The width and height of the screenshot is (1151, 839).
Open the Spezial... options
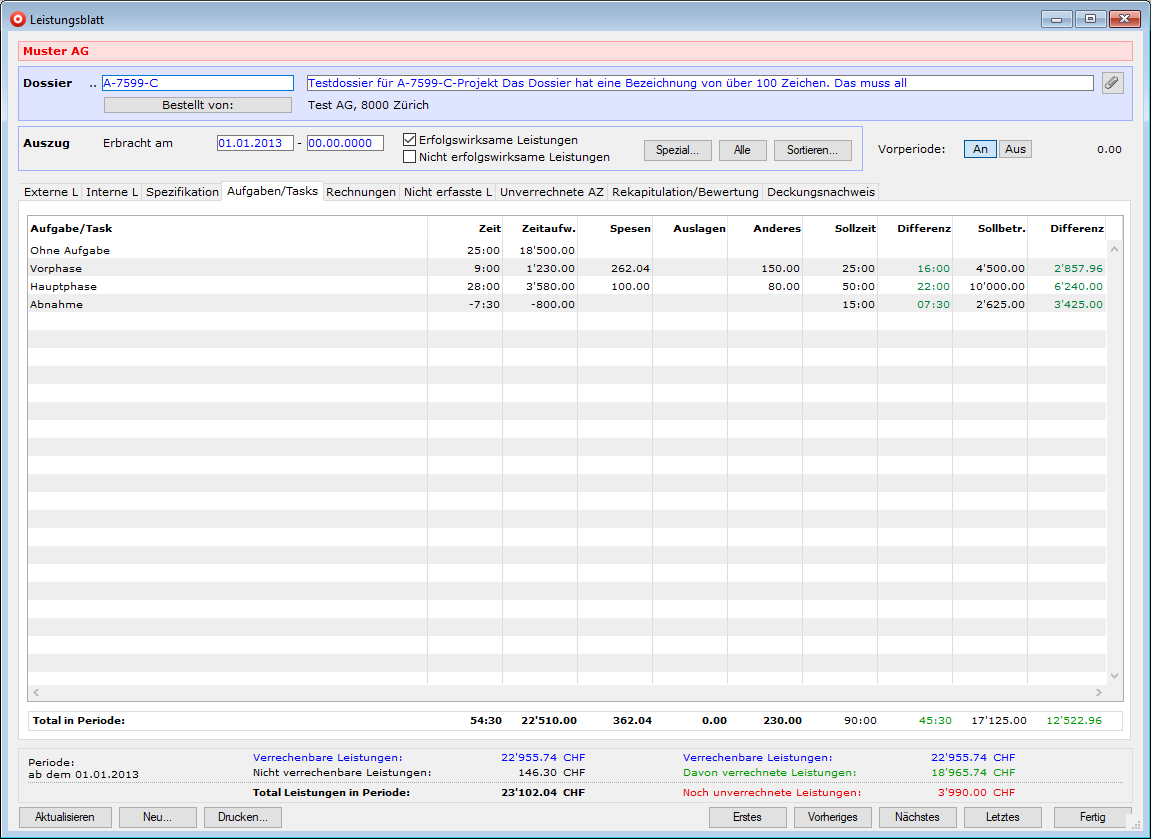click(677, 150)
